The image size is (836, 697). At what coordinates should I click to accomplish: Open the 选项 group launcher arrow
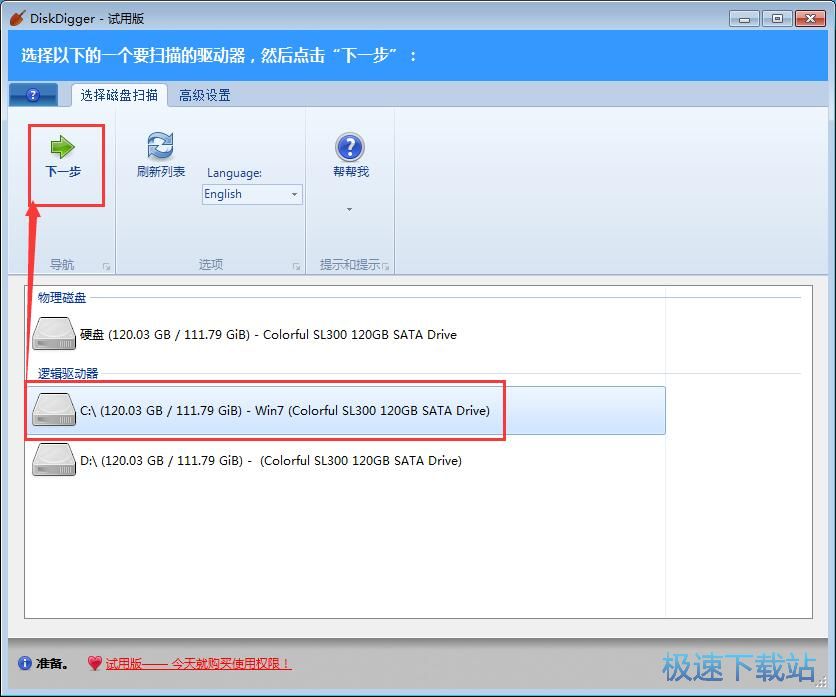coord(296,266)
